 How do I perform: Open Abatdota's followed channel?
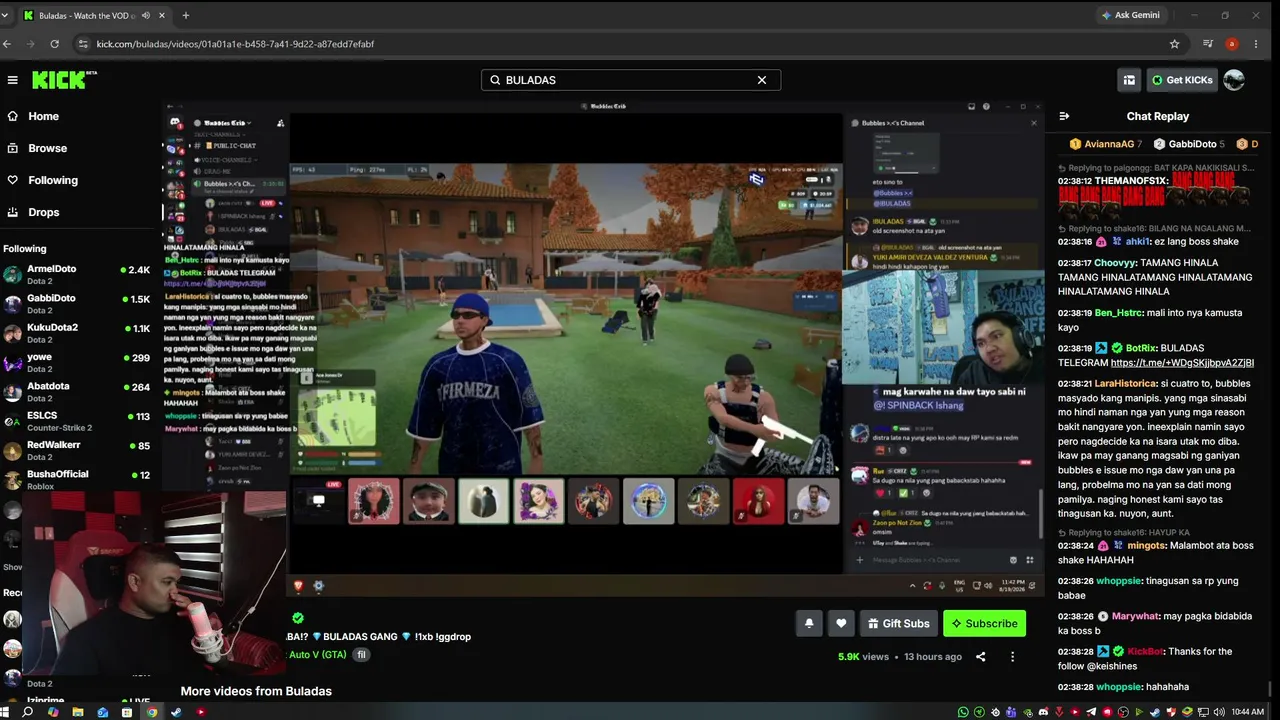click(x=78, y=391)
